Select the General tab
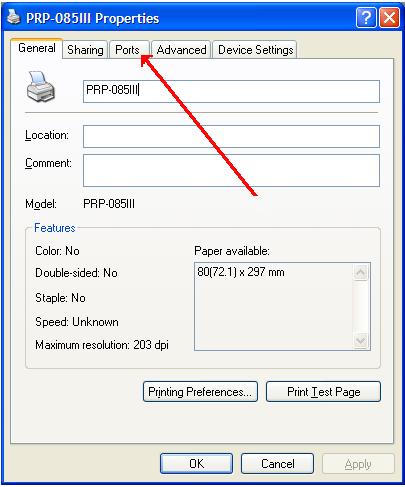405x487 pixels. click(x=37, y=48)
